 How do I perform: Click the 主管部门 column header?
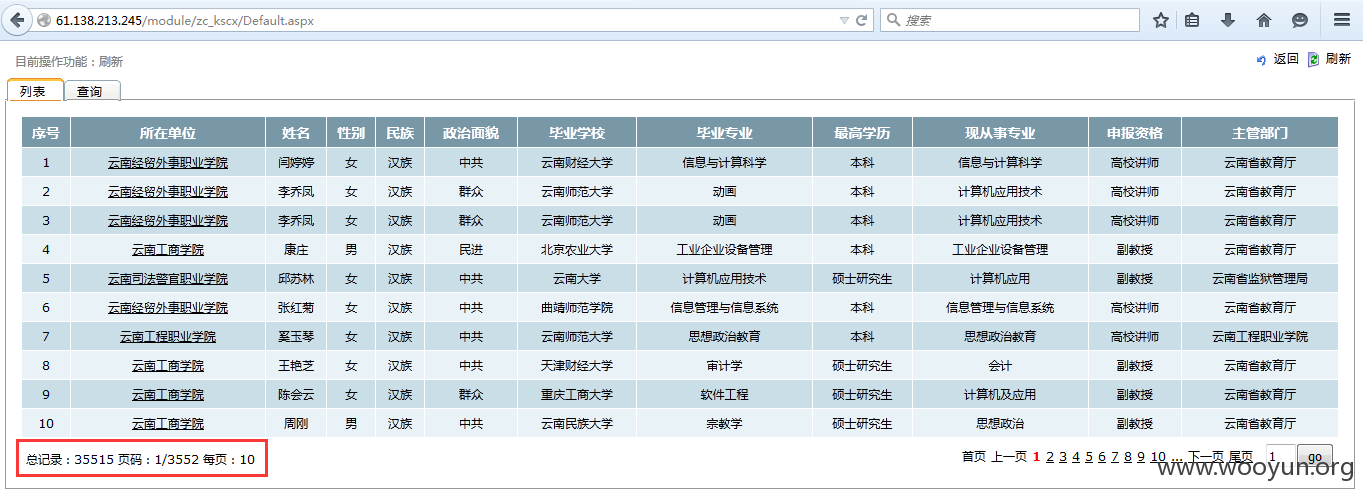click(1260, 133)
